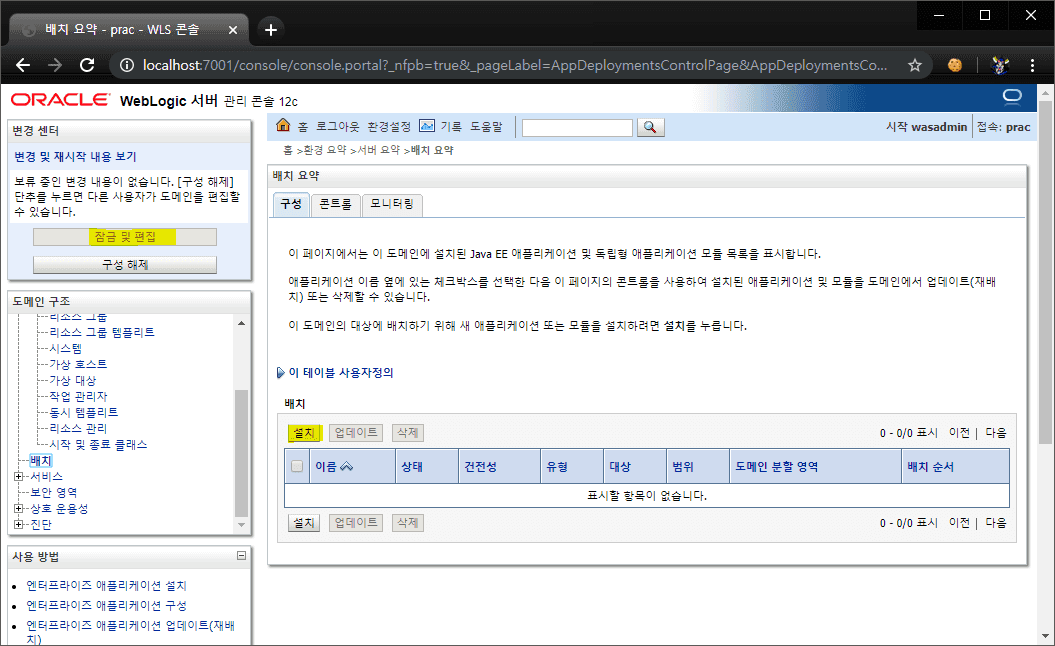The height and width of the screenshot is (646, 1055).
Task: Click the lower 설치 button
Action: [304, 523]
